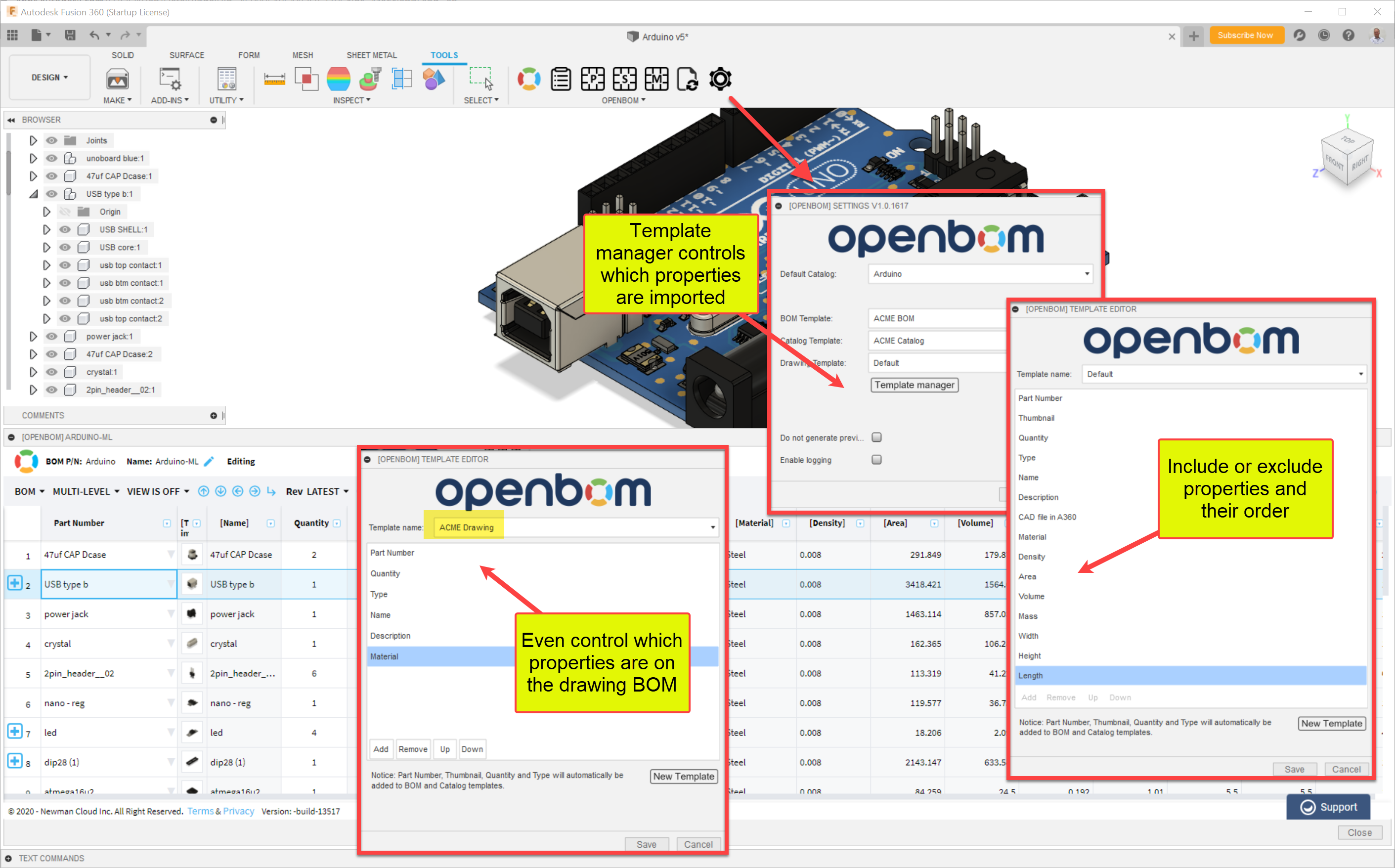The width and height of the screenshot is (1395, 868).
Task: Click the Template manager button
Action: tap(914, 385)
